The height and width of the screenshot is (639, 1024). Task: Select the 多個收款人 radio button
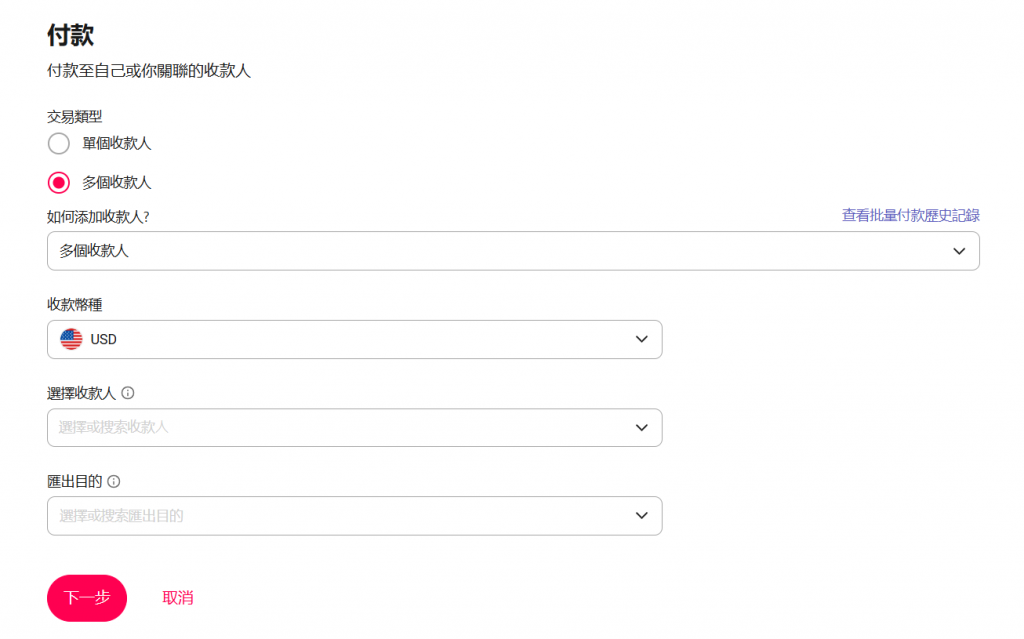[x=59, y=182]
